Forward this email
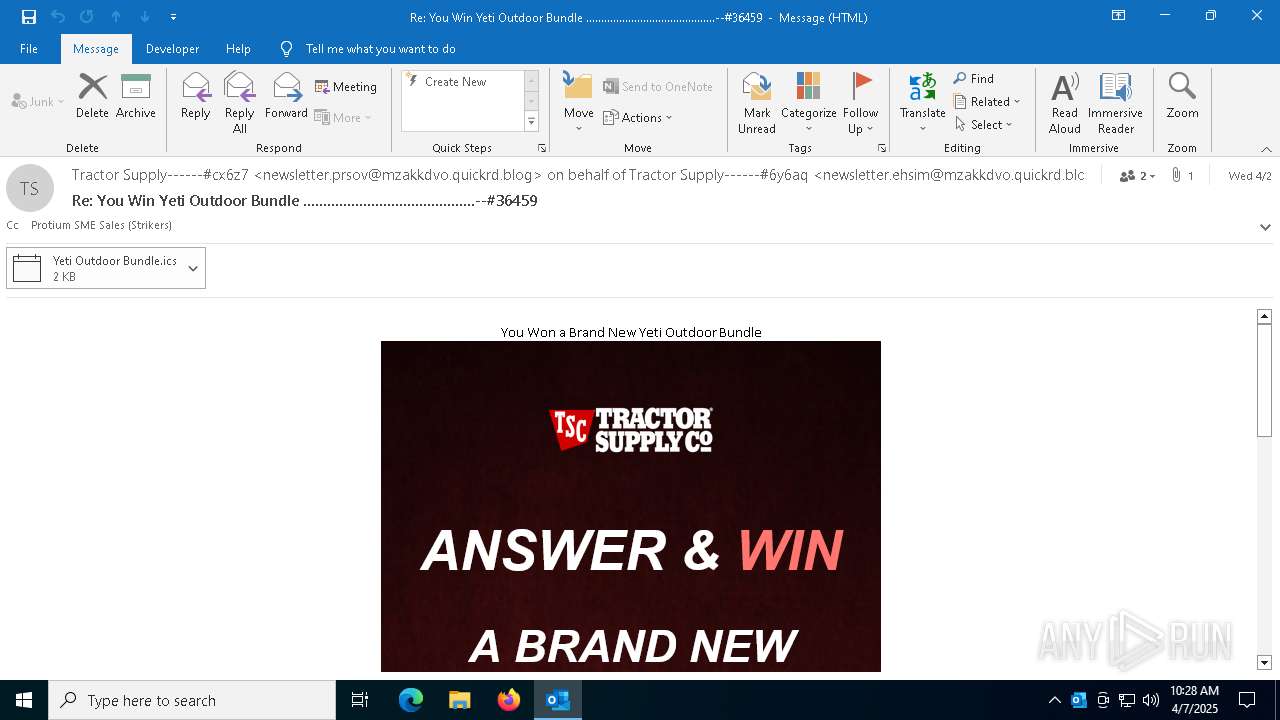The image size is (1280, 720). [x=287, y=96]
